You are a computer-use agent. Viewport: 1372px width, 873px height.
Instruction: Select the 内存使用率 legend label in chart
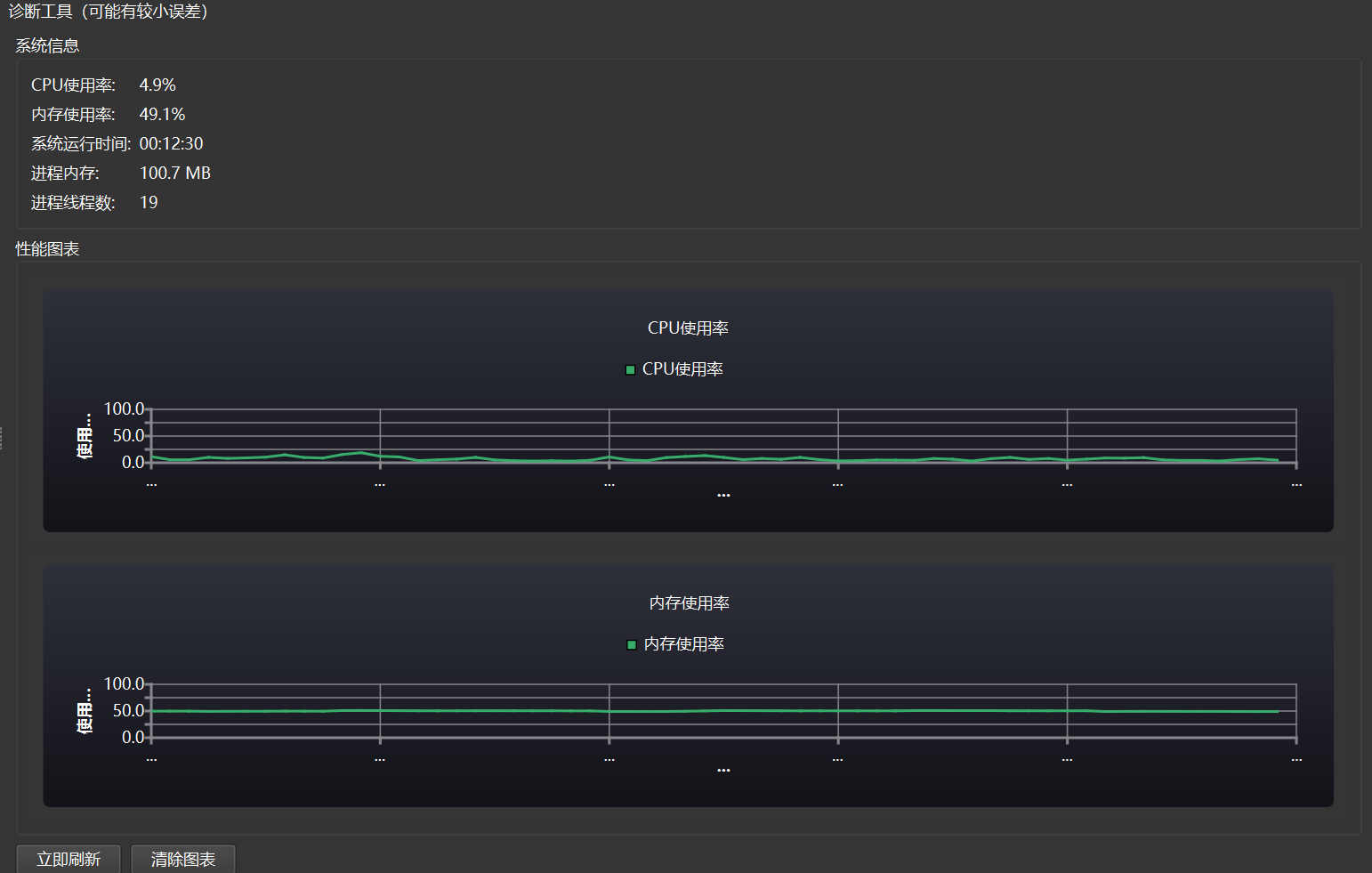683,644
